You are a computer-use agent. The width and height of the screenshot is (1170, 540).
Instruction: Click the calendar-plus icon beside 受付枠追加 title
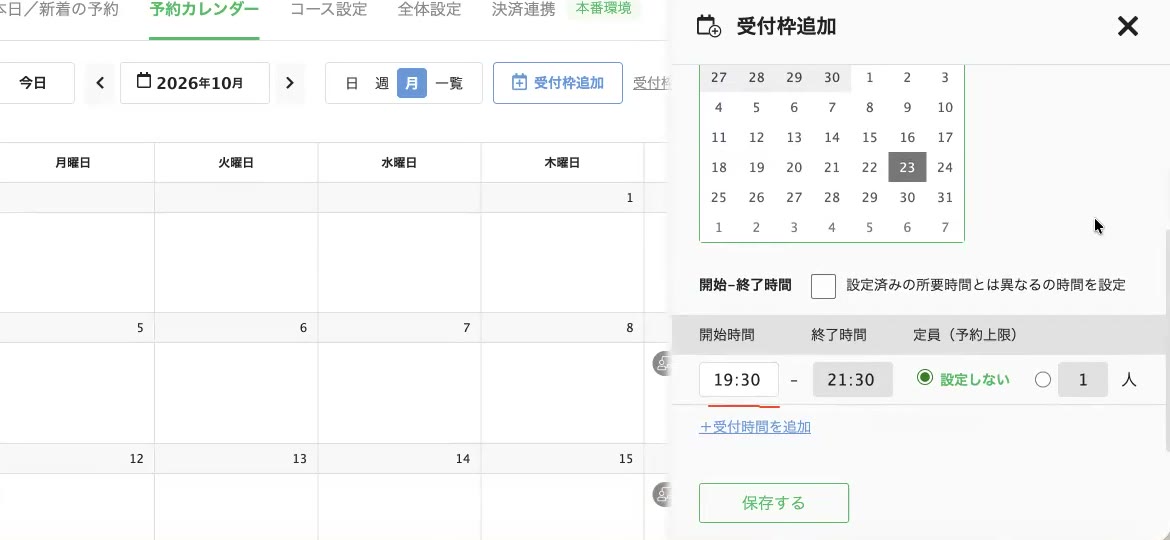708,27
